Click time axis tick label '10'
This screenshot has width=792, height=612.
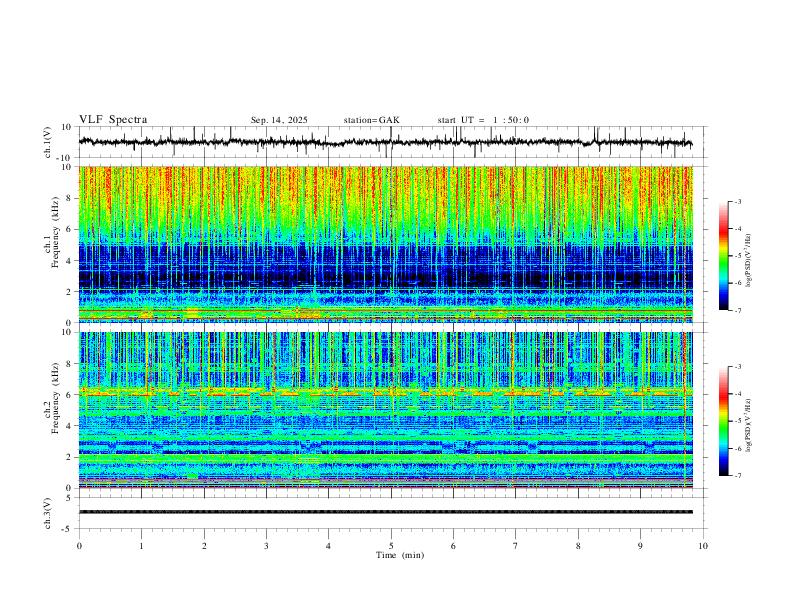click(x=703, y=546)
